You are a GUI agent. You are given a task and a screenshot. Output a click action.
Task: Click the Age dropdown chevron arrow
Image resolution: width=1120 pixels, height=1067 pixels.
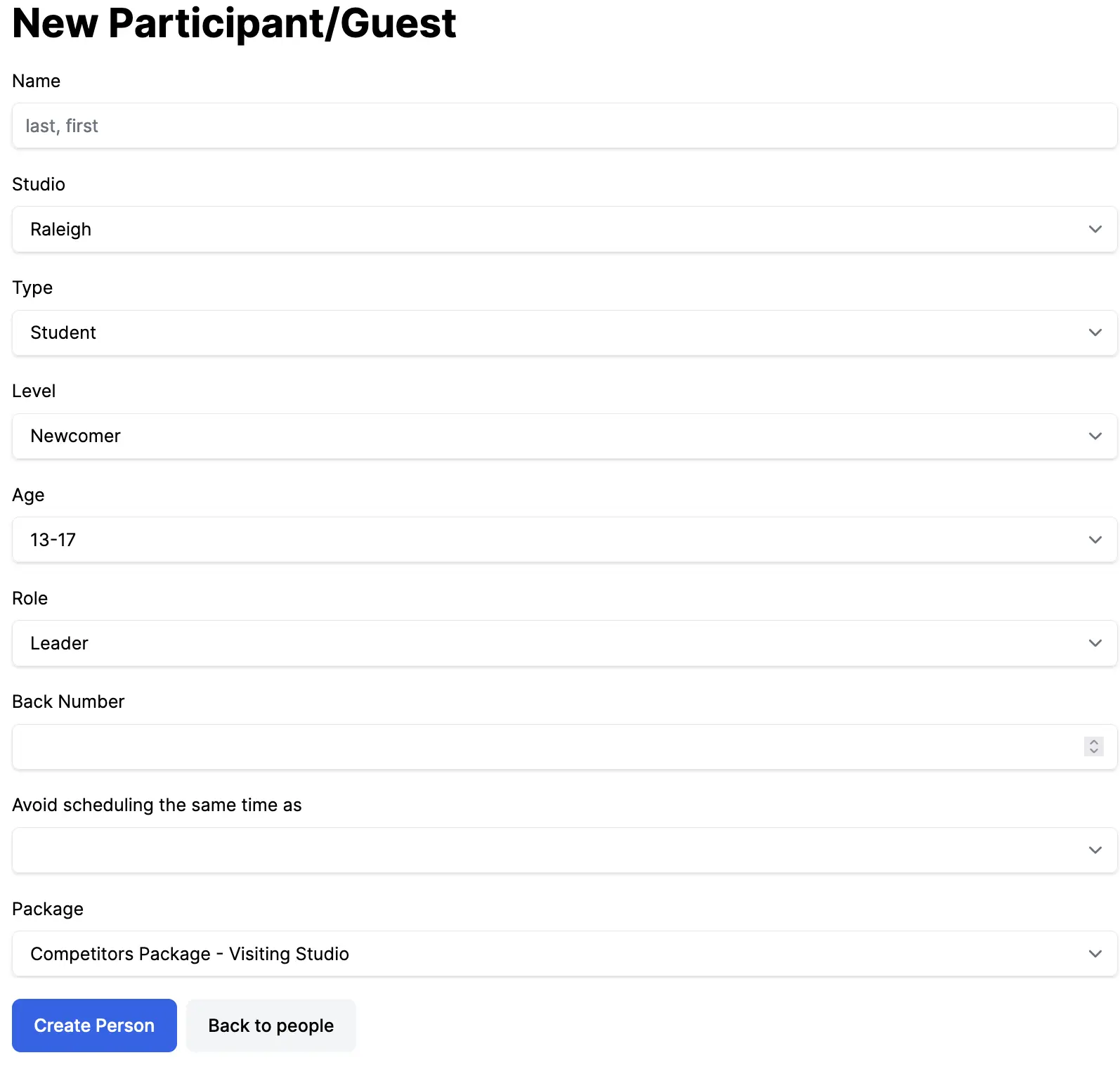[1095, 539]
